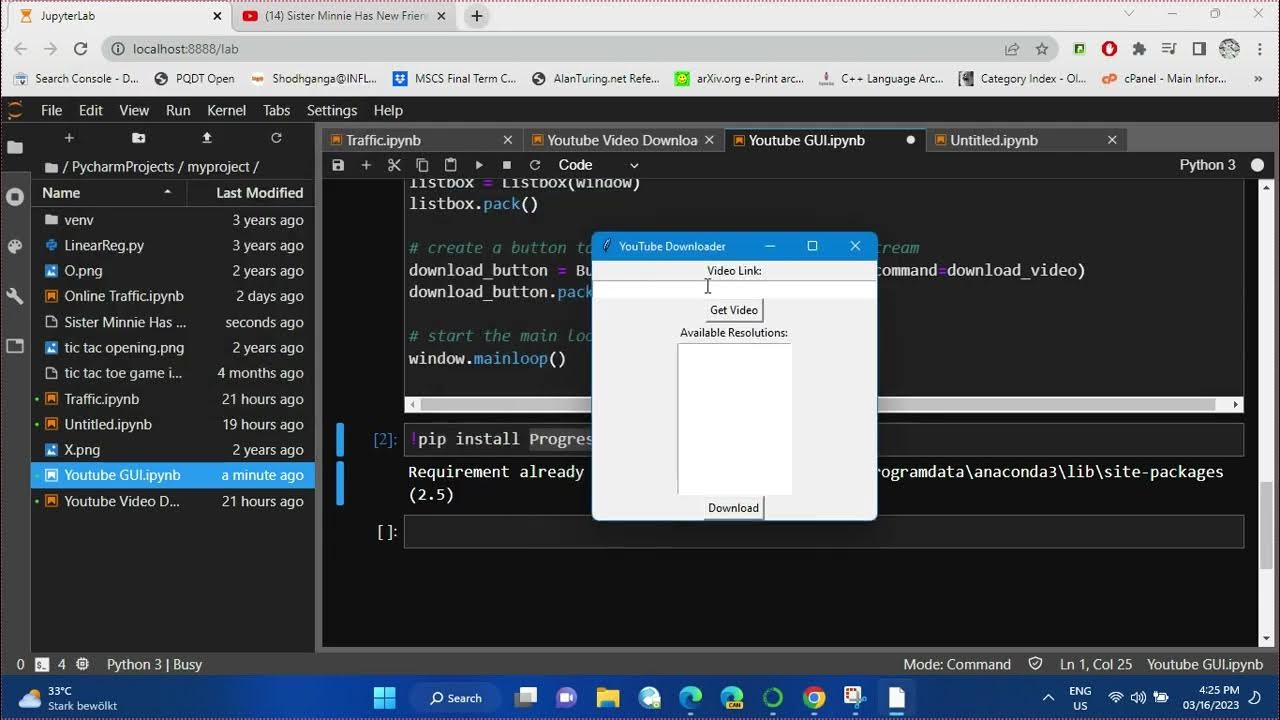Open the arXiv.org e-Print bookmark
Image resolution: width=1280 pixels, height=720 pixels.
click(739, 78)
